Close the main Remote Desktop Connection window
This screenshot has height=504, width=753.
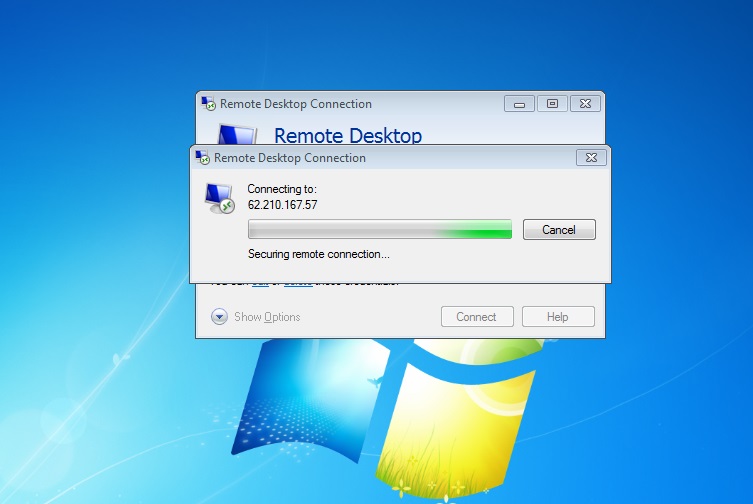click(585, 104)
